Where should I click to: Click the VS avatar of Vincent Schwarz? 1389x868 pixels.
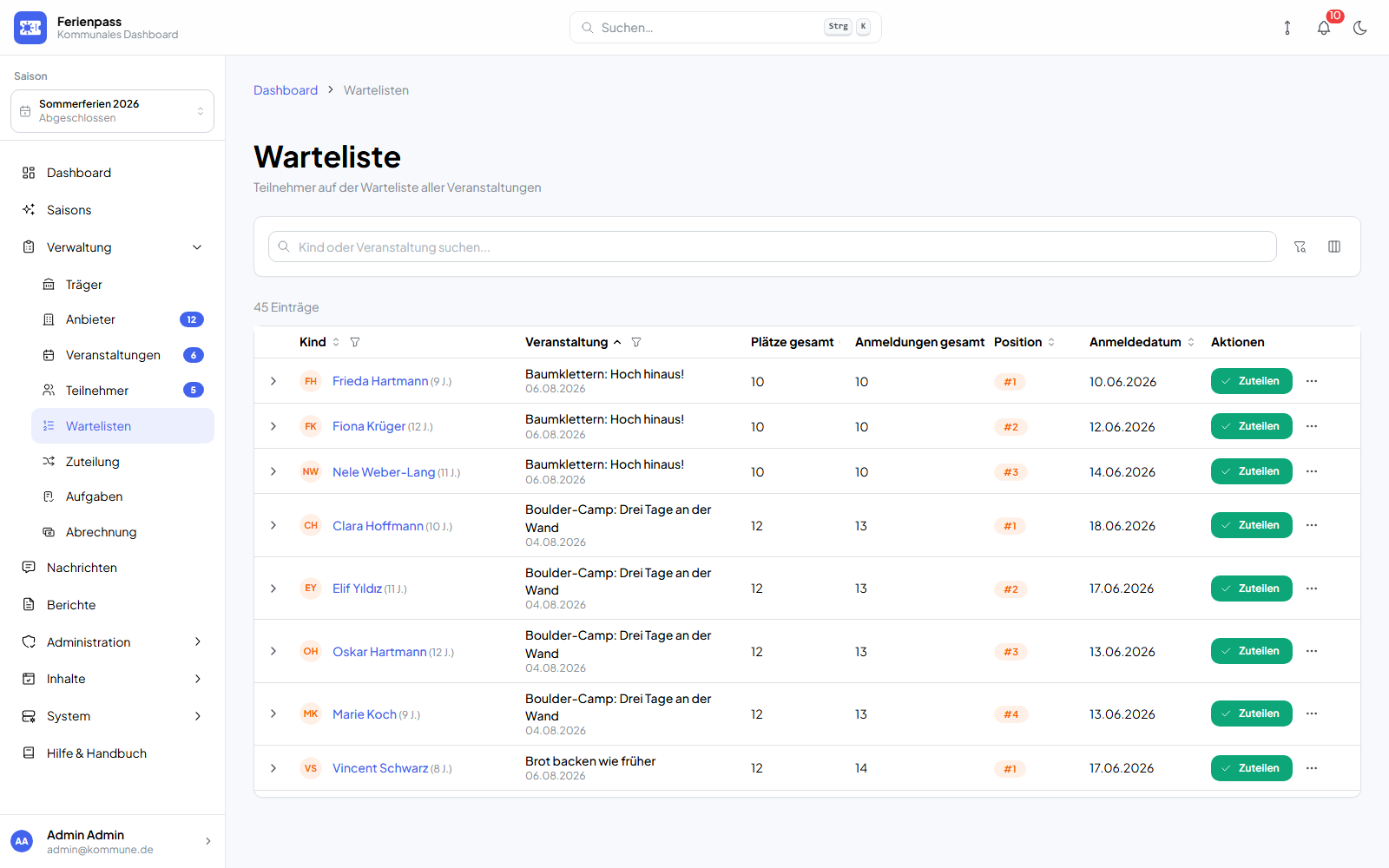[x=311, y=768]
